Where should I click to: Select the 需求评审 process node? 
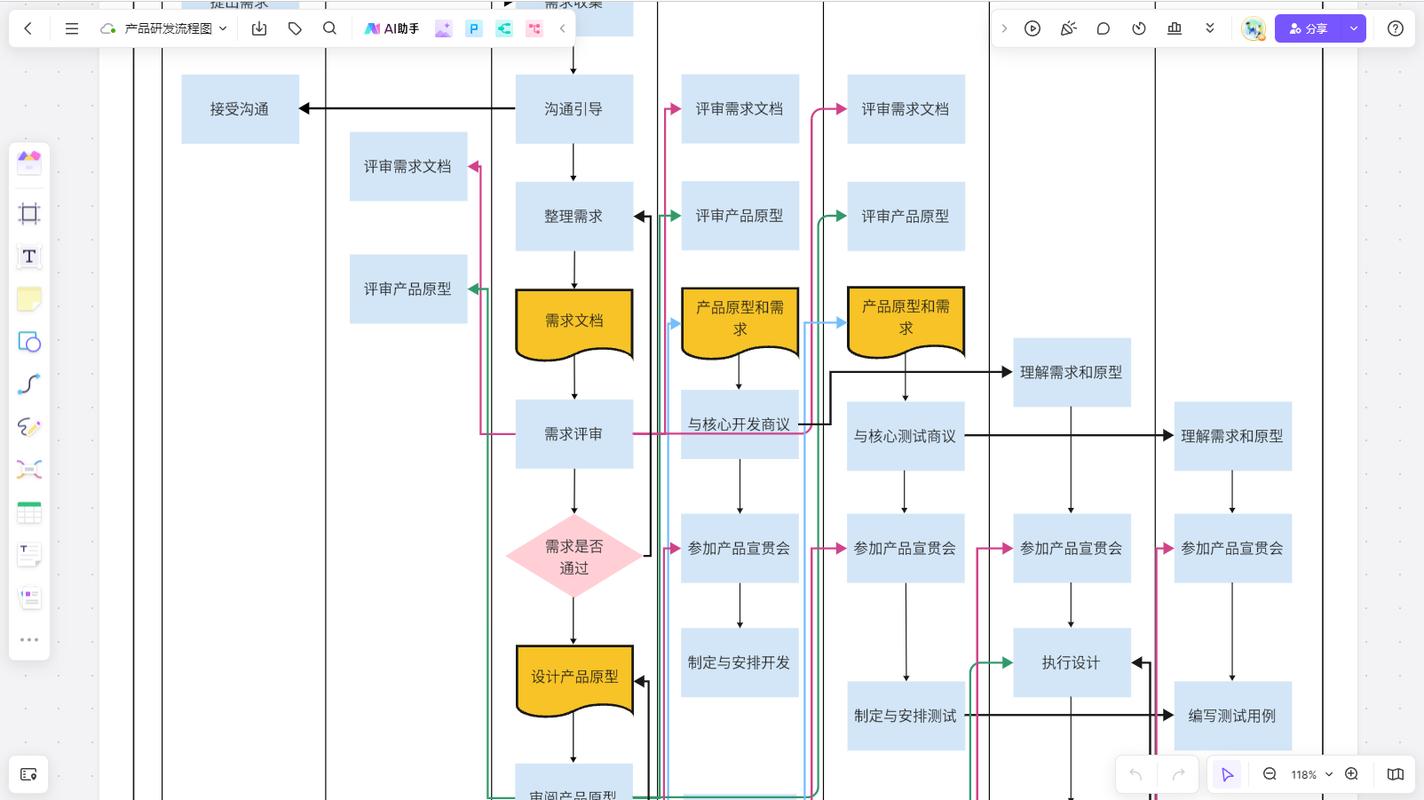coord(574,434)
